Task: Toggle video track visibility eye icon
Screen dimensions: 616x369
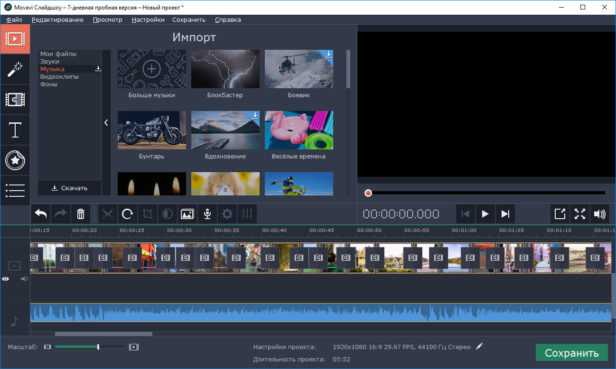Action: 6,279
